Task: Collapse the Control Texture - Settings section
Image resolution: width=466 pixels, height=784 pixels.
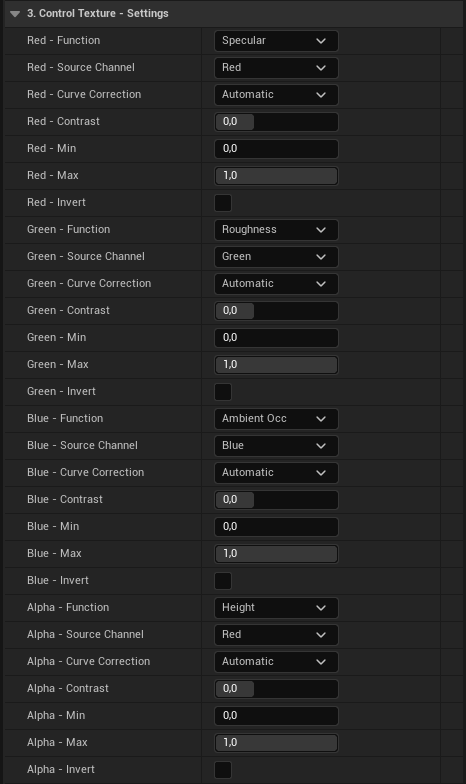Action: tap(15, 14)
